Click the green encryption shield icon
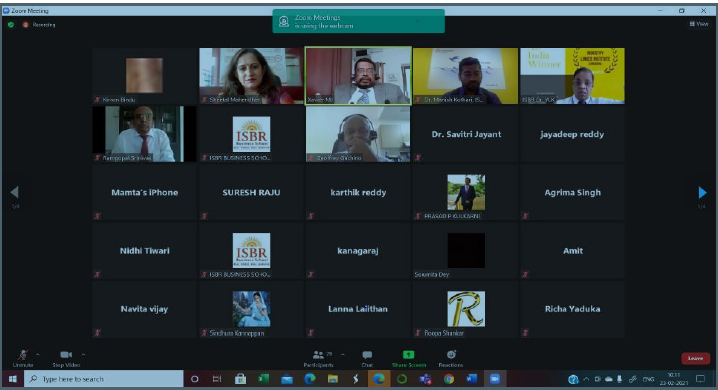Image resolution: width=718 pixels, height=390 pixels. tap(11, 25)
